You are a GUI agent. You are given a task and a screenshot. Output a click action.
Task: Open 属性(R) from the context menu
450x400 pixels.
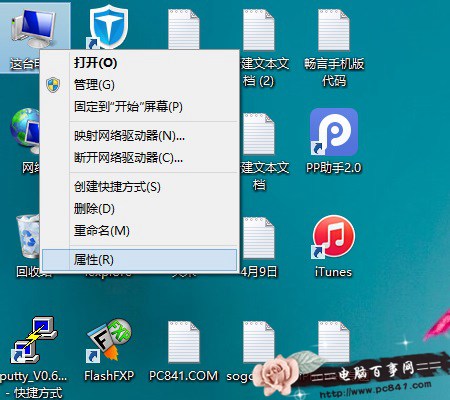point(139,260)
